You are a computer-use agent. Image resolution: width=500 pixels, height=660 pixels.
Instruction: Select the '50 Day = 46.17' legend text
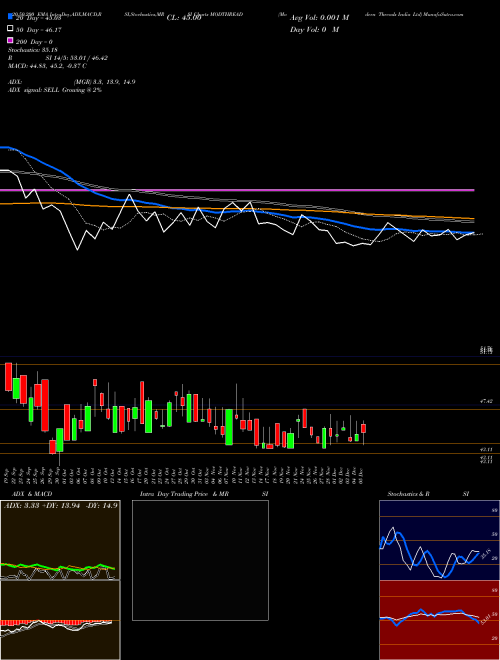(39, 29)
